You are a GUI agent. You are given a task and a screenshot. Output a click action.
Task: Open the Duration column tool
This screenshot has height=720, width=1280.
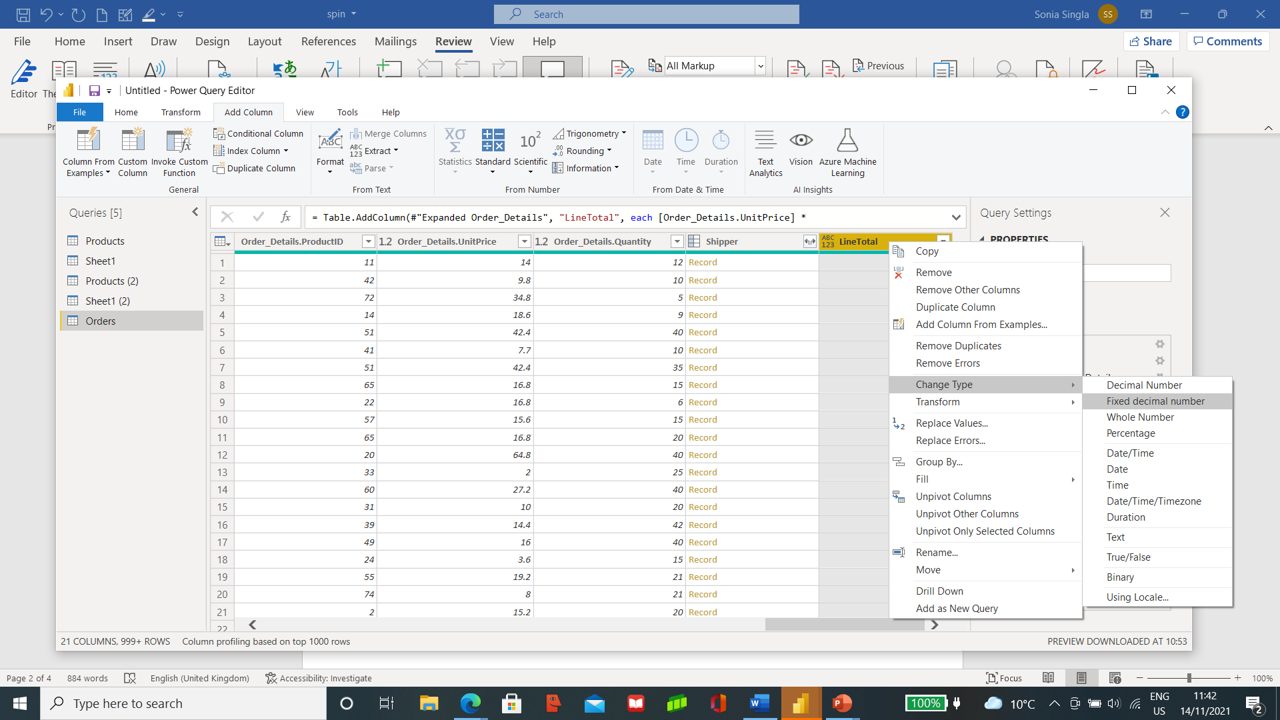pyautogui.click(x=721, y=150)
